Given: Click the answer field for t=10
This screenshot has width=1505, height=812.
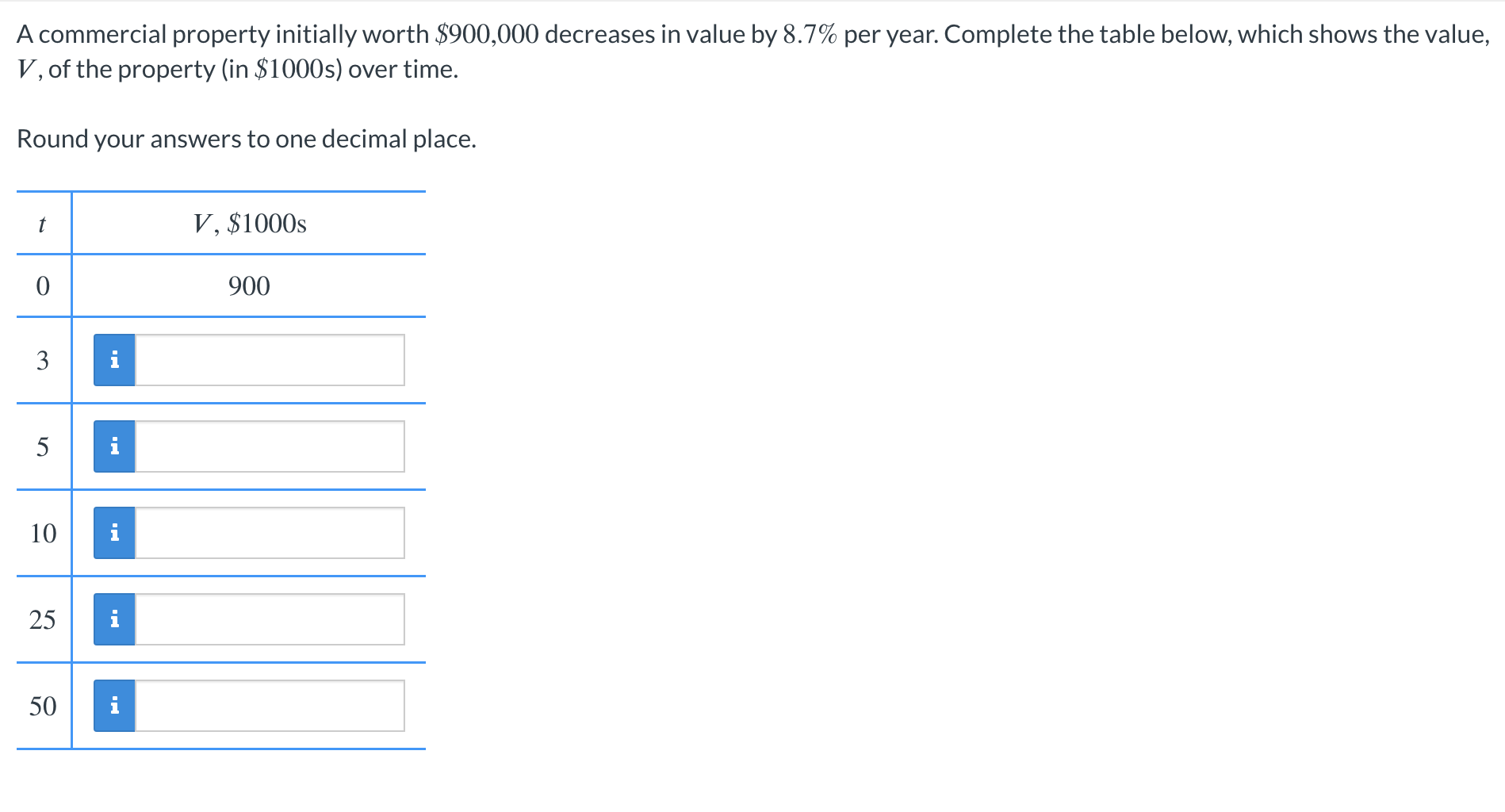Looking at the screenshot, I should pos(270,533).
